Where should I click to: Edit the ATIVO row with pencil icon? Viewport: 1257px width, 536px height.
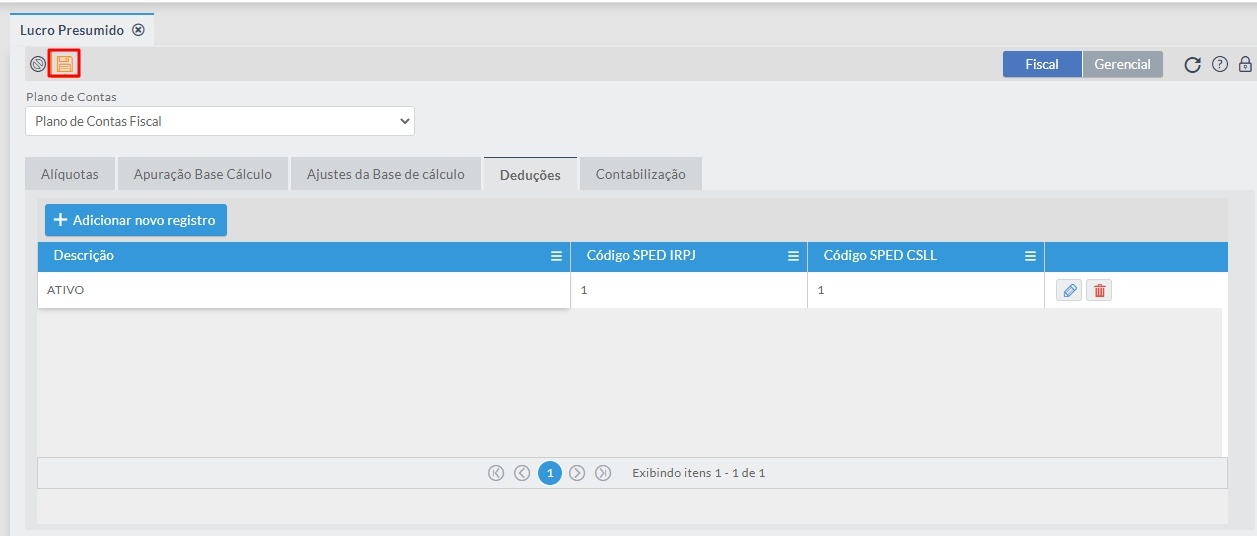(x=1069, y=291)
